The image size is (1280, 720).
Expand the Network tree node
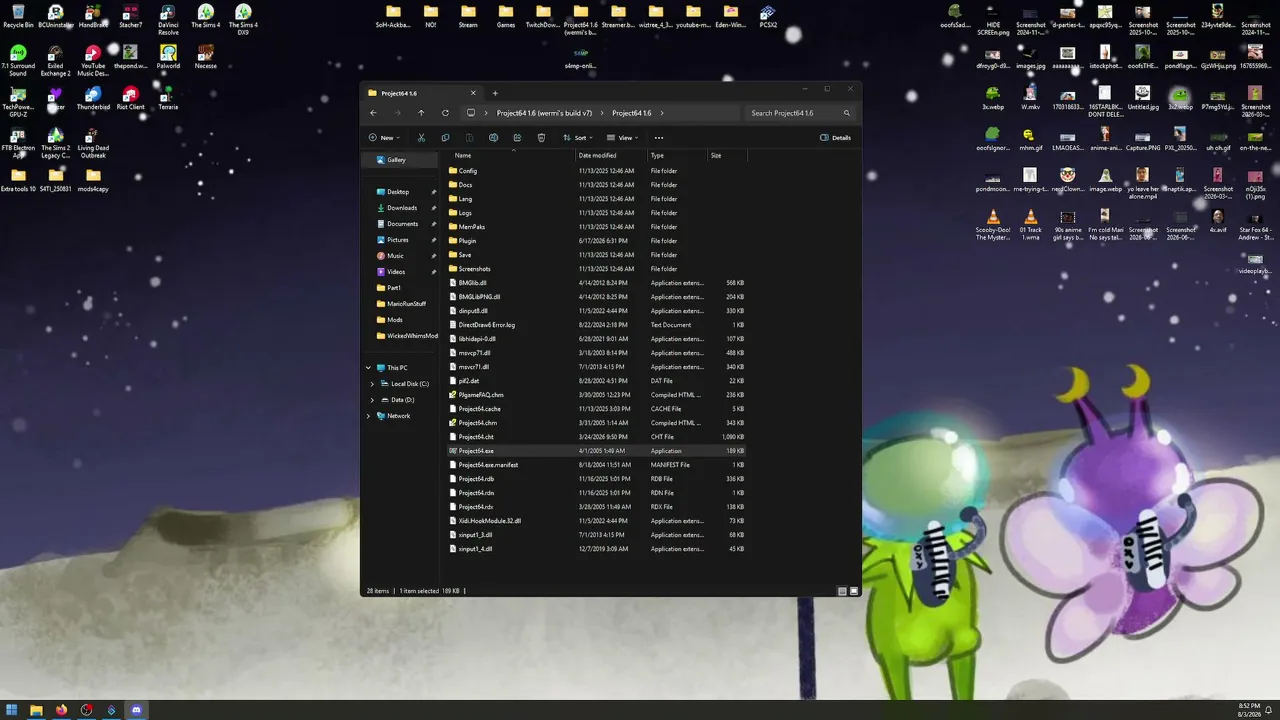[x=368, y=416]
